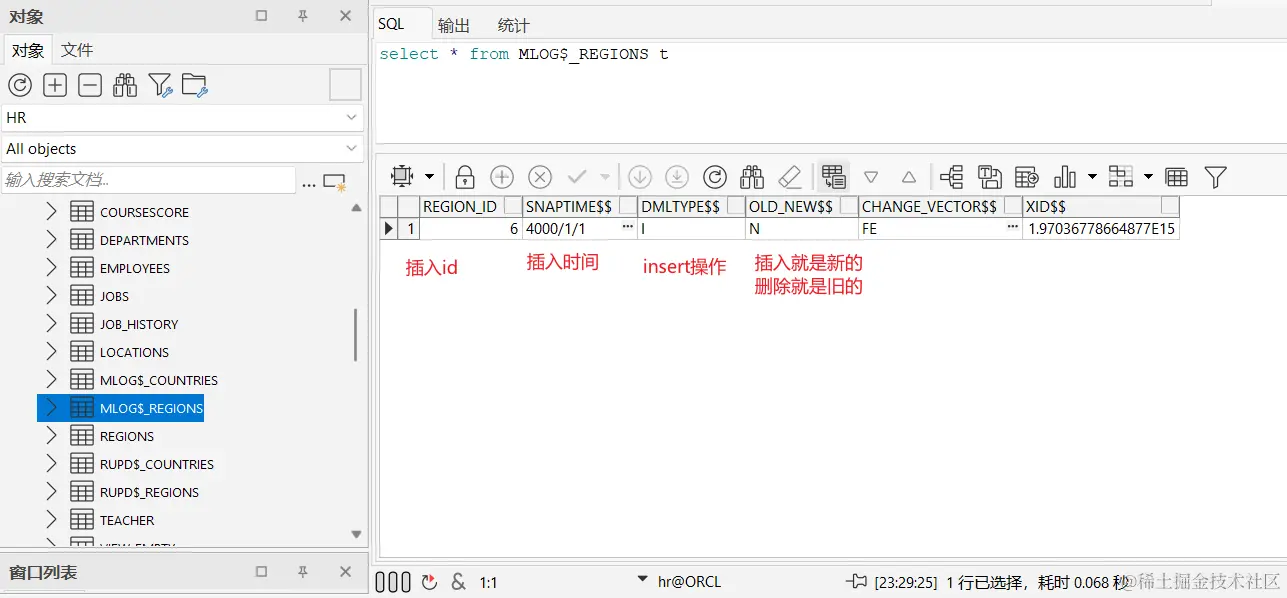
Task: Refresh the object browser list
Action: pos(20,85)
